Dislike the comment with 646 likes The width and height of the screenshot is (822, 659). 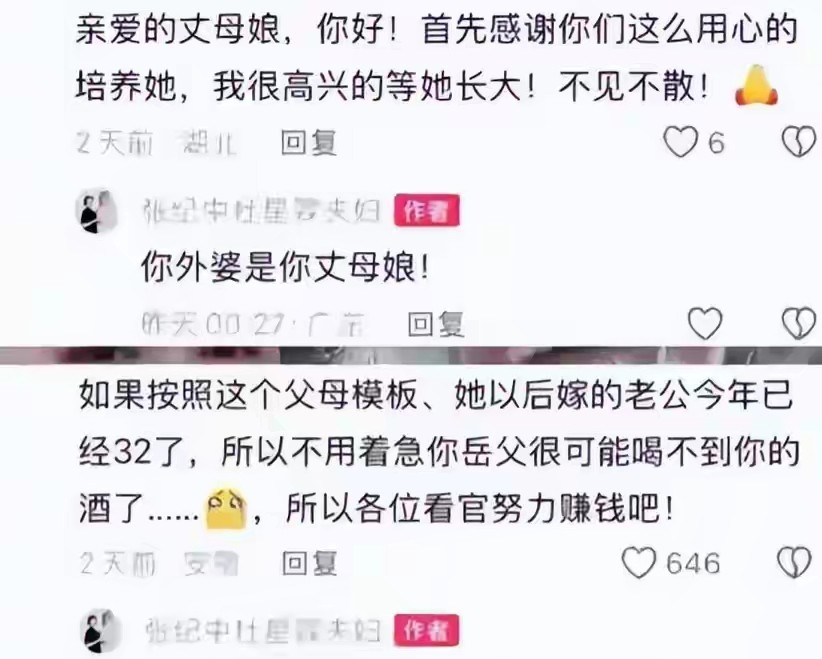pos(794,563)
